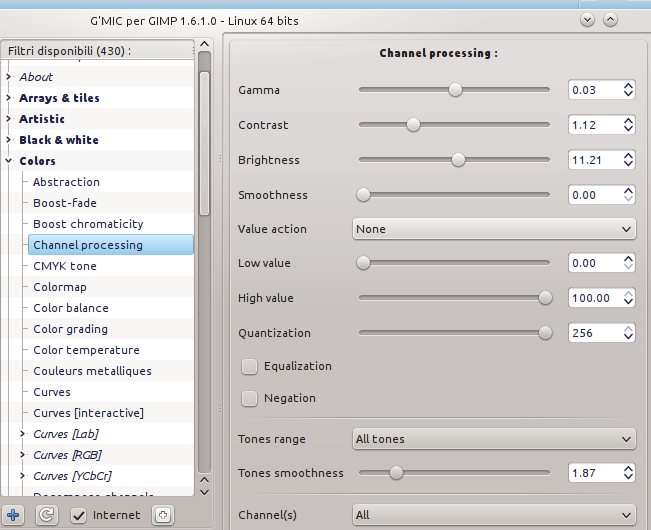Adjust Contrast using its spinner arrows

629,125
